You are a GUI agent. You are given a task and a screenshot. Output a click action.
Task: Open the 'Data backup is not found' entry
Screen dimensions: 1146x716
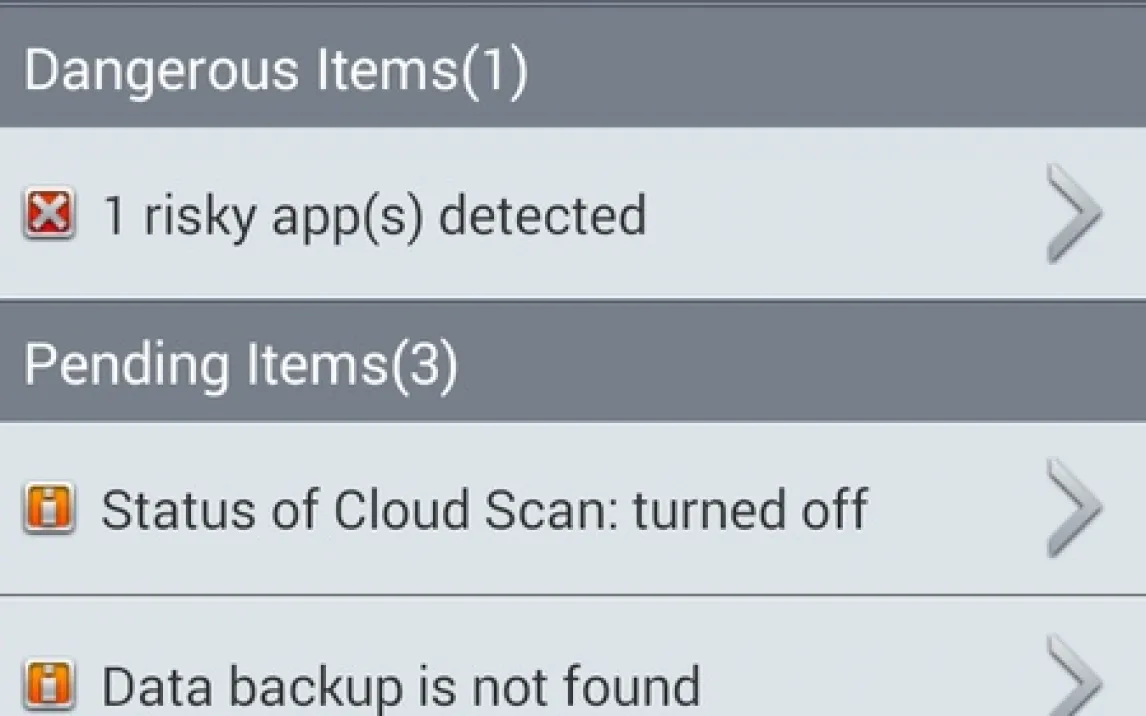coord(401,687)
